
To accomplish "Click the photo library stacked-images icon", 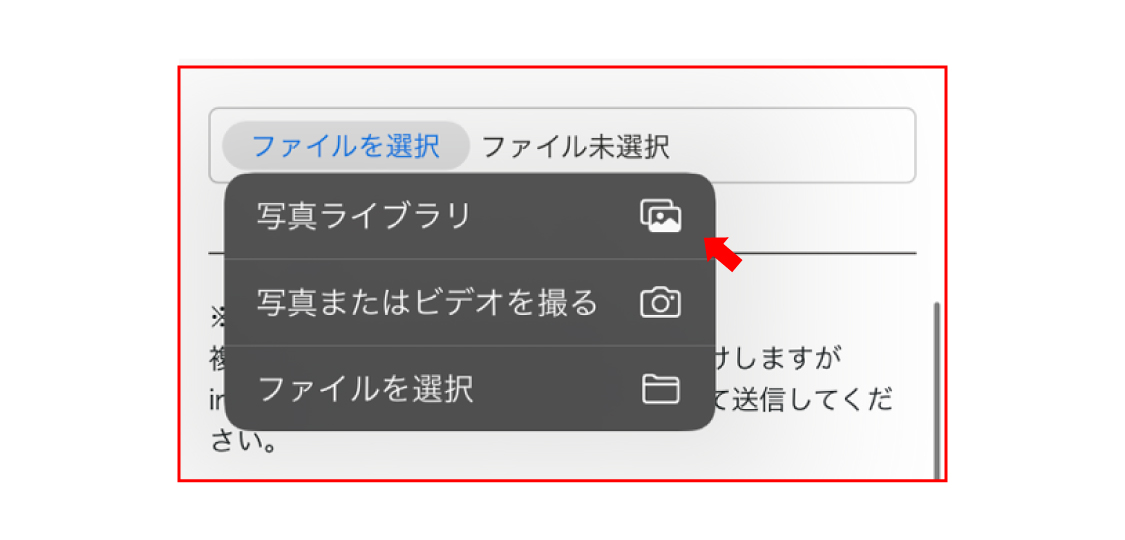I will [660, 216].
